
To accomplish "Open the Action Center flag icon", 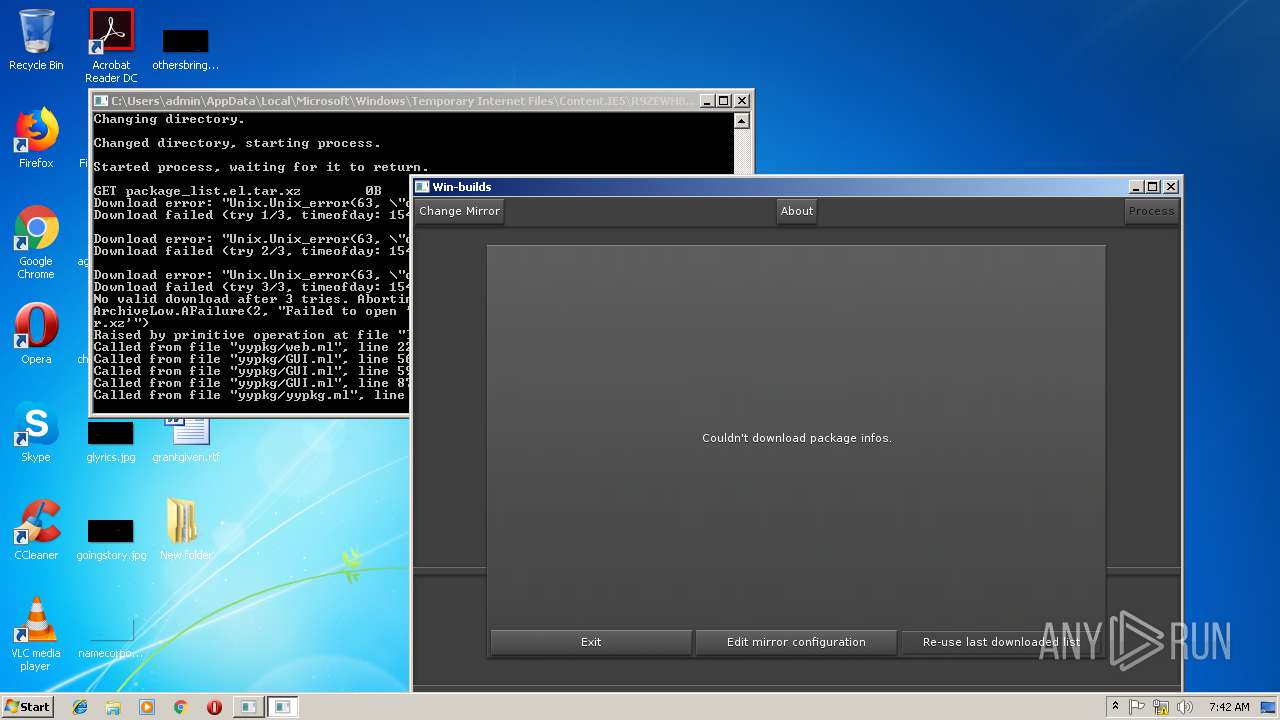I will click(x=1138, y=707).
